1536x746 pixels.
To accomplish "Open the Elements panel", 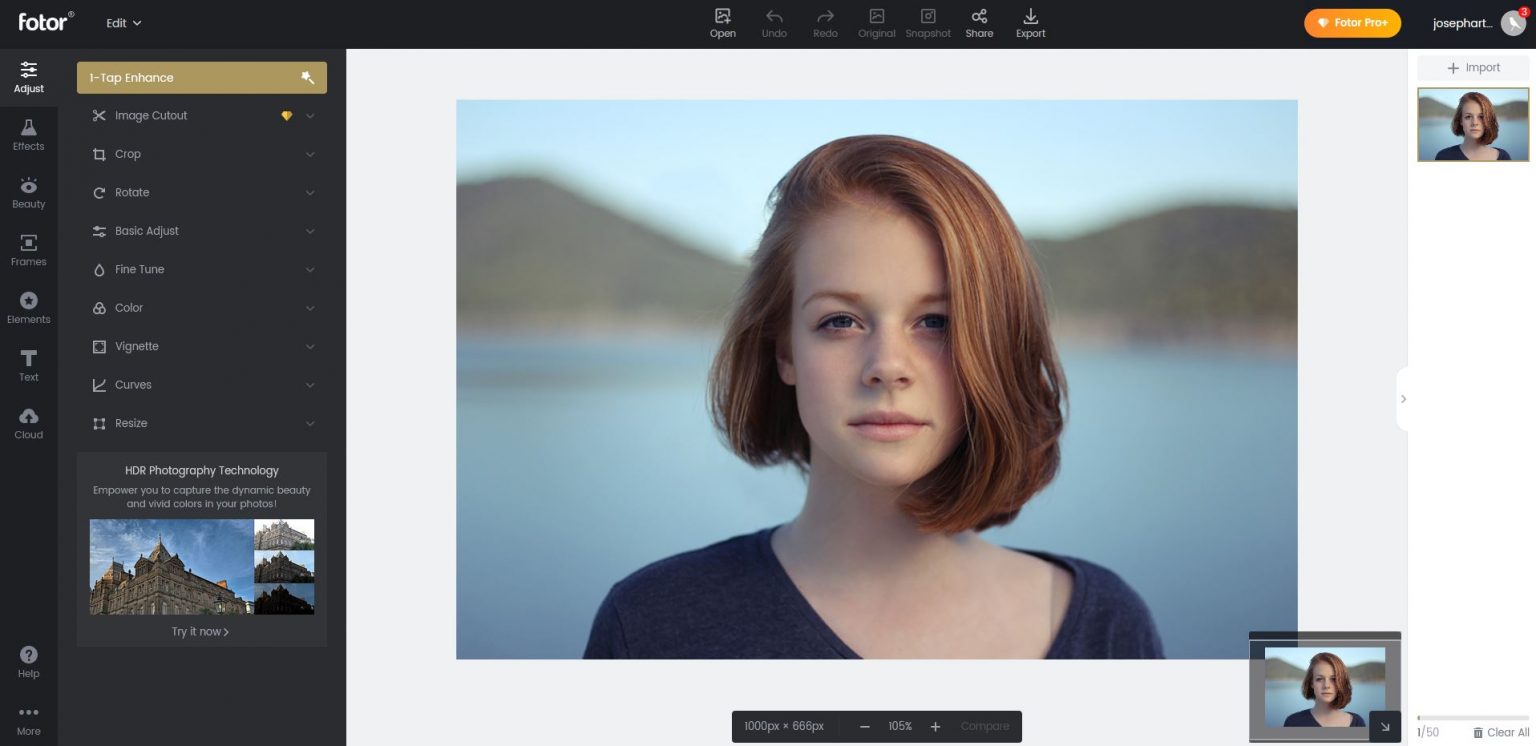I will tap(28, 307).
